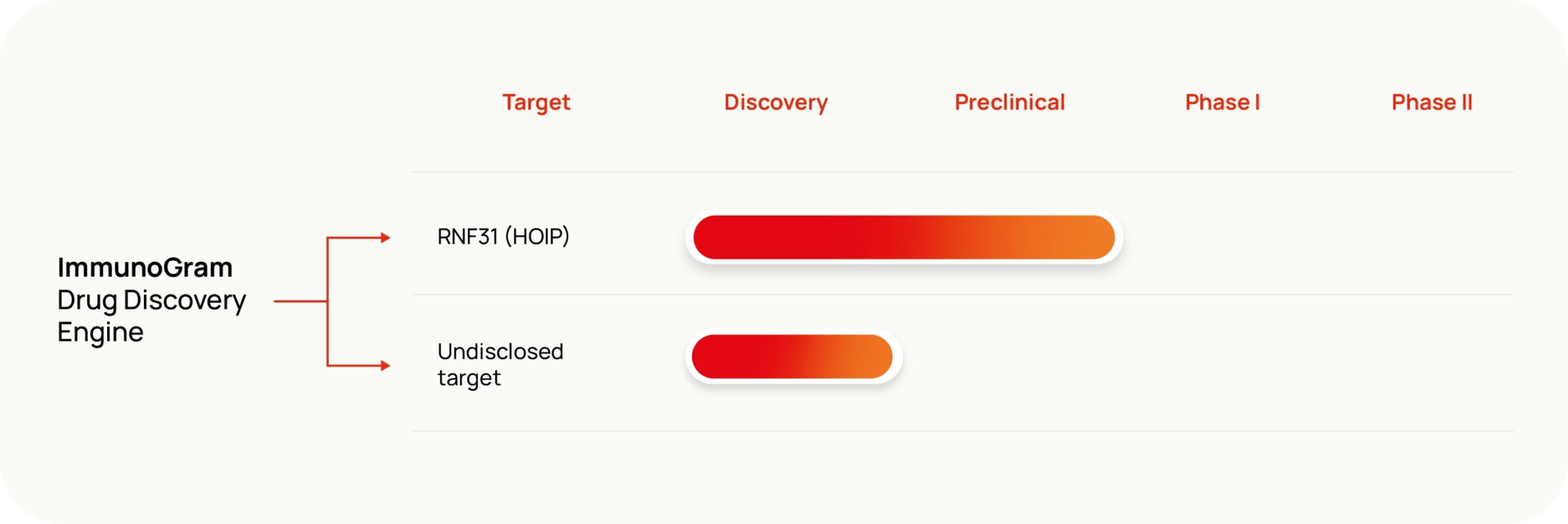Click the RNF31 (HOIP) target label
Screen dimensions: 1568x524
503,236
